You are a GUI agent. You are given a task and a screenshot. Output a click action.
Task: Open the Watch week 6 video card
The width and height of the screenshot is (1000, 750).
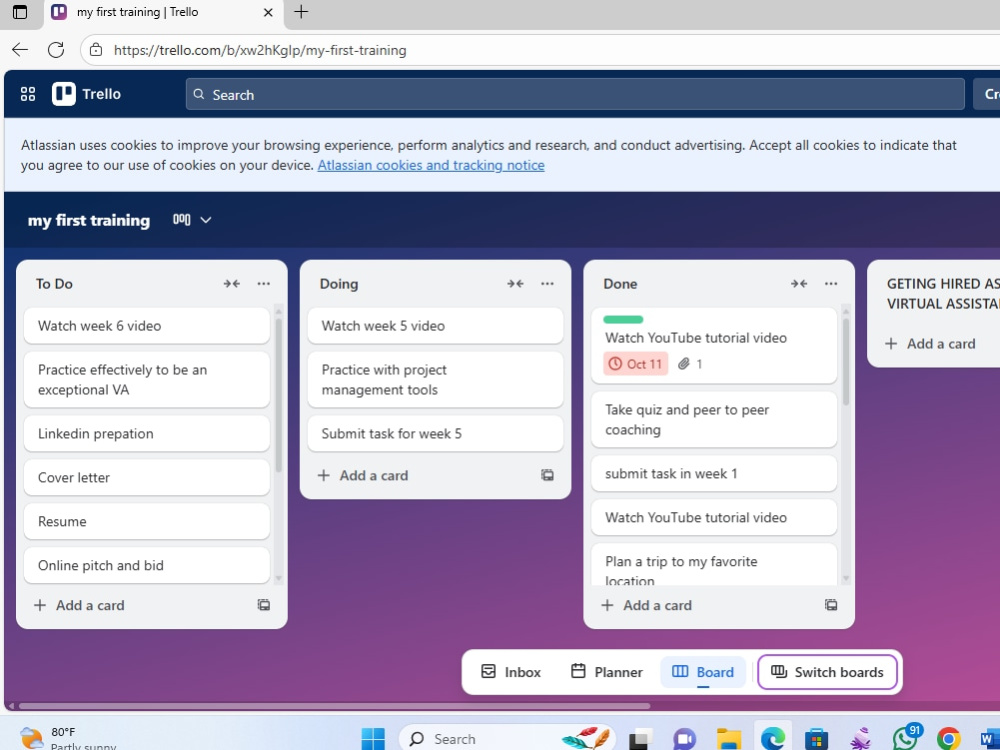[x=147, y=326]
